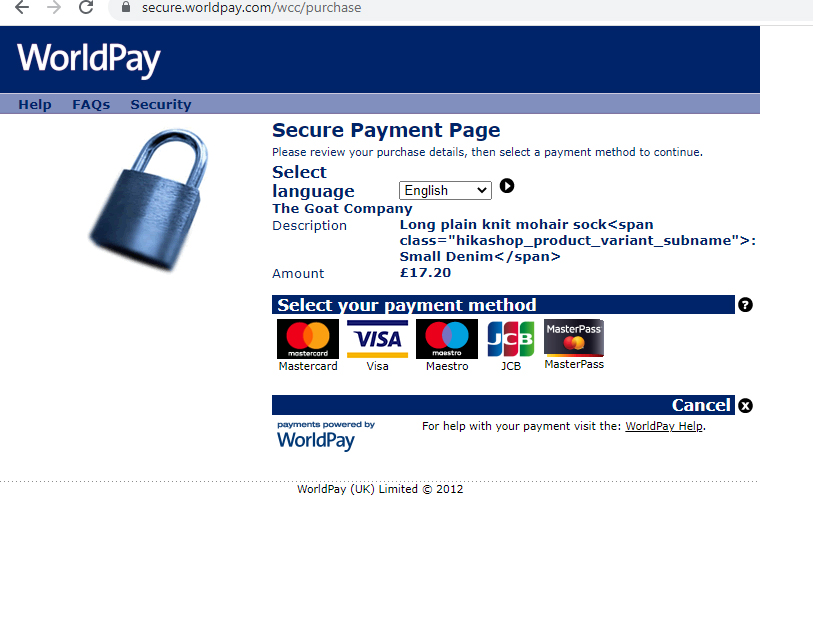Choose the MasterPass payment icon
The image size is (813, 618).
point(574,337)
